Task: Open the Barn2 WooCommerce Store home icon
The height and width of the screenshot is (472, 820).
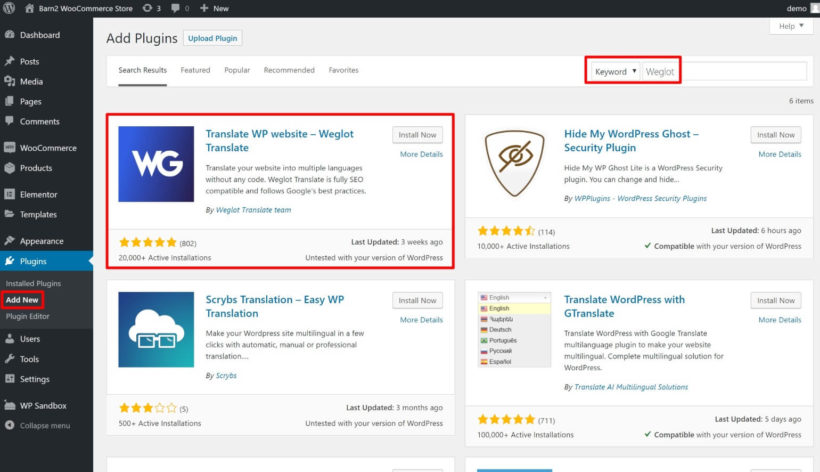Action: 30,8
